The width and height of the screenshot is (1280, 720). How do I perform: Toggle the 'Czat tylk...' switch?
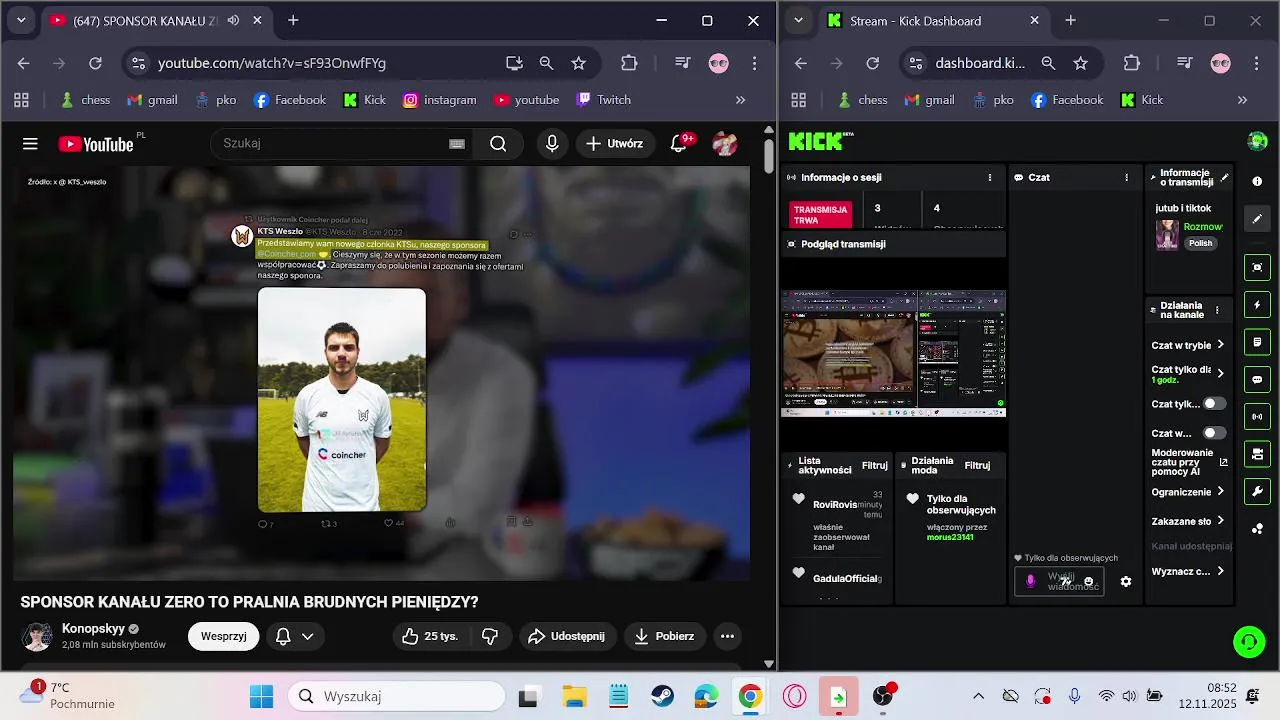tap(1213, 404)
